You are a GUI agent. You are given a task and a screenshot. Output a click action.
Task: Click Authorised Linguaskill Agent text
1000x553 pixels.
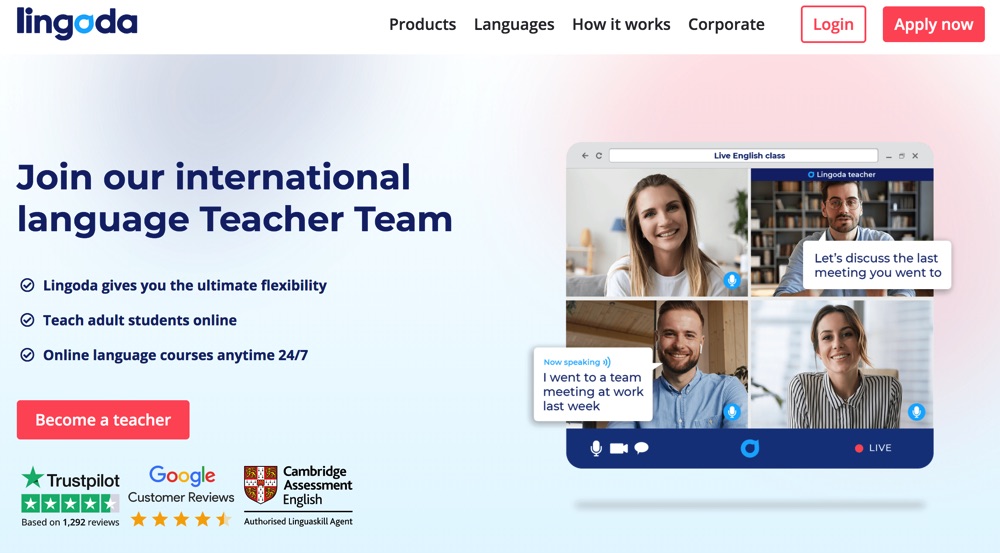point(298,521)
